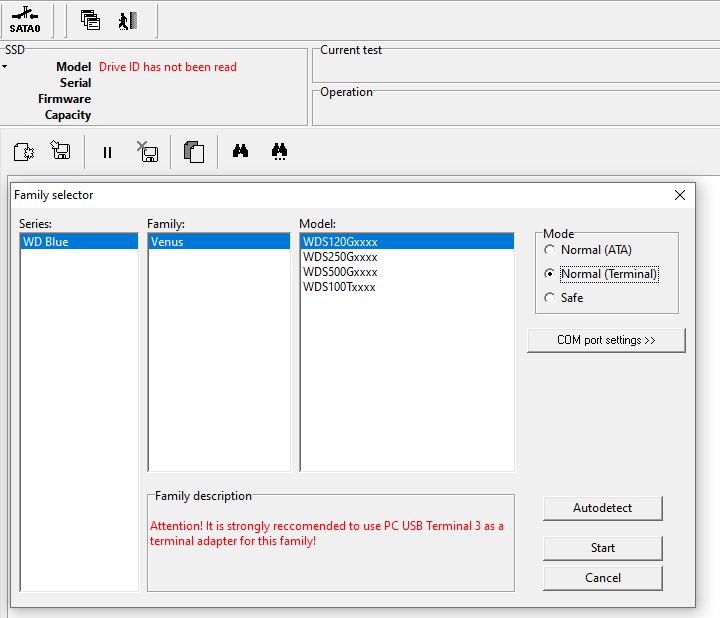Select model WDS100Txxxx
This screenshot has width=720, height=618.
407,287
